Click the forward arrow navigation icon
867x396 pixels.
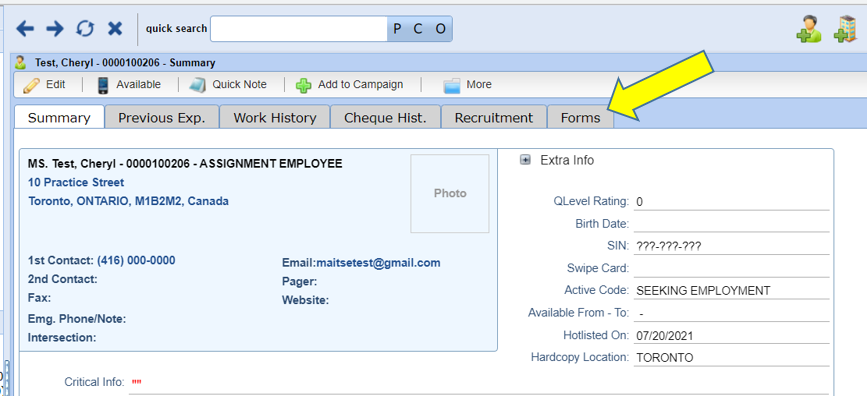(55, 29)
